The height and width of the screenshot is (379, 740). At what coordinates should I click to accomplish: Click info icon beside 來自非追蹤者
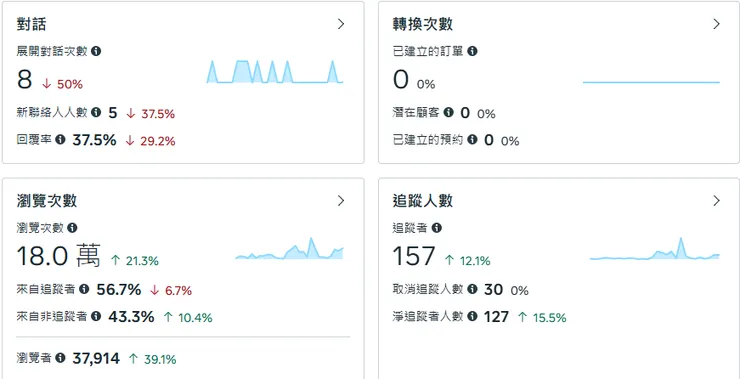pyautogui.click(x=96, y=316)
